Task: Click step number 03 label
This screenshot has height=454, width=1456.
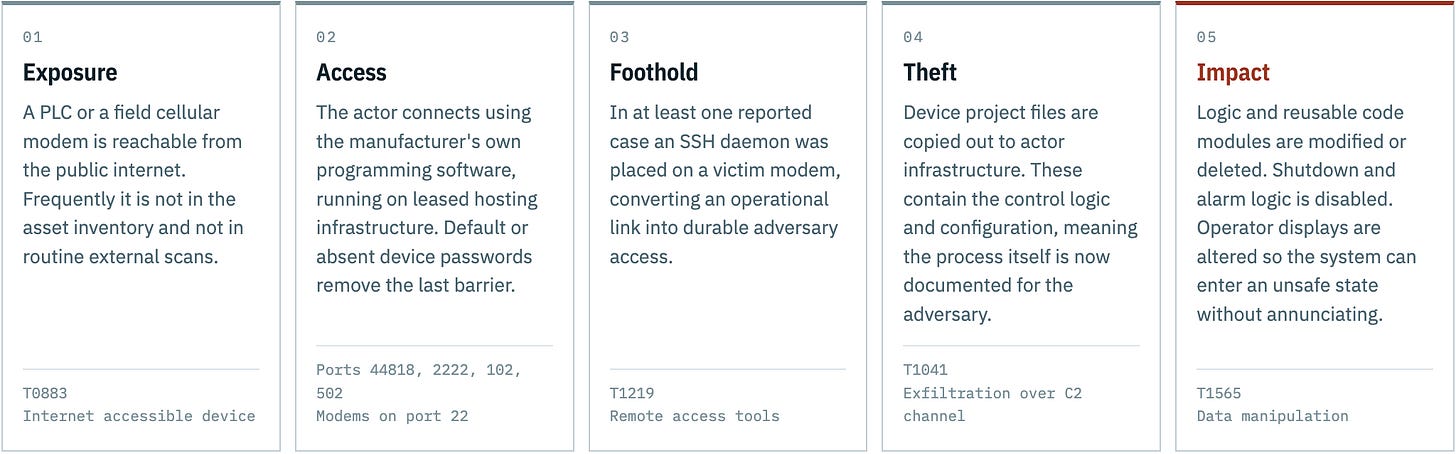Action: pyautogui.click(x=620, y=37)
